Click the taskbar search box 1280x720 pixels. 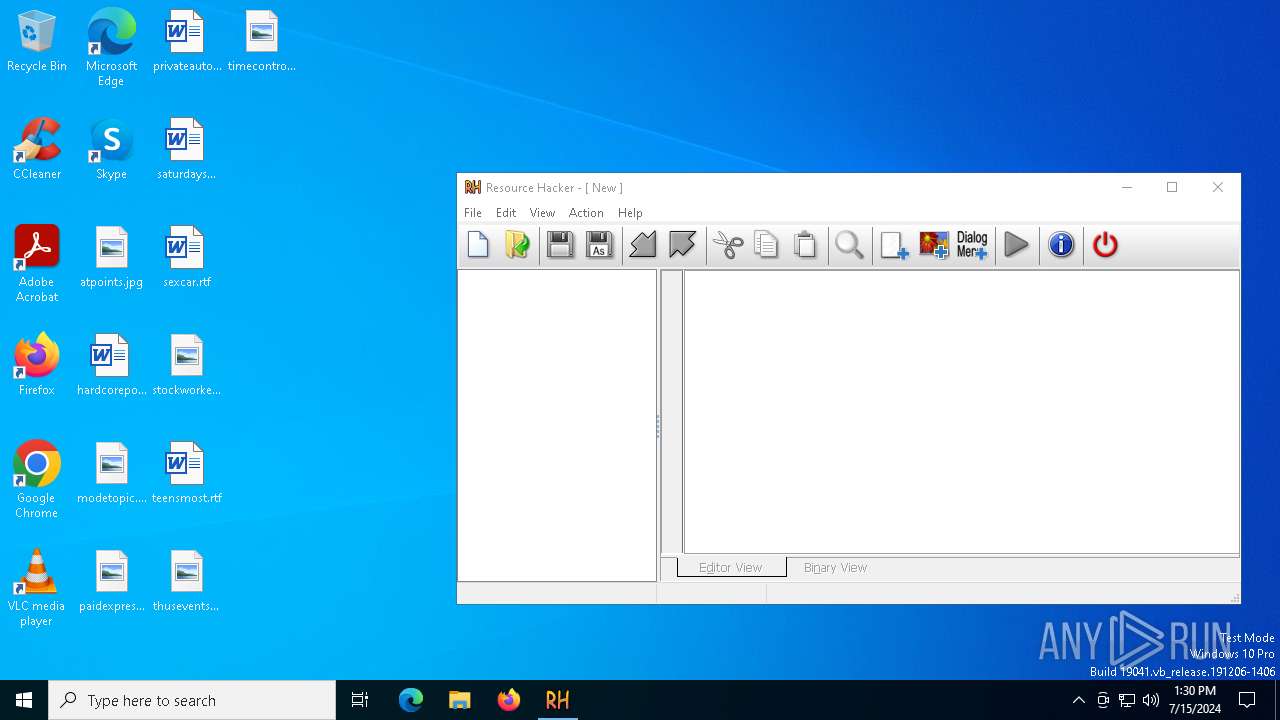coord(192,700)
